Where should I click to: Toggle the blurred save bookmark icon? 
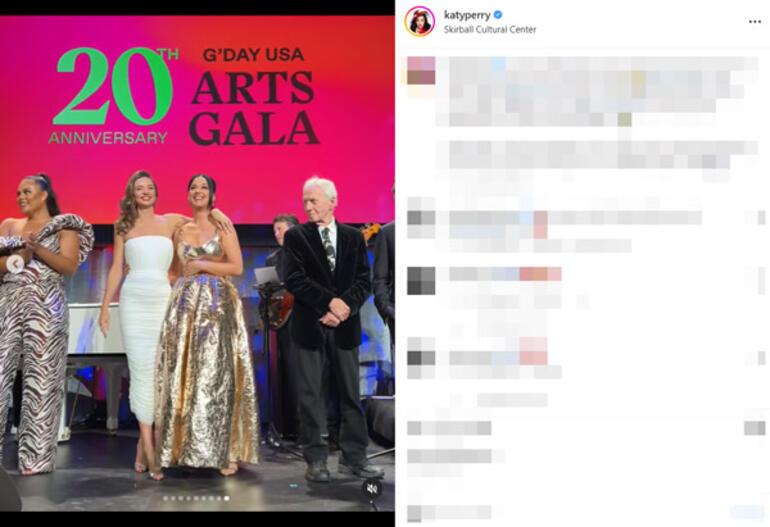pos(755,428)
